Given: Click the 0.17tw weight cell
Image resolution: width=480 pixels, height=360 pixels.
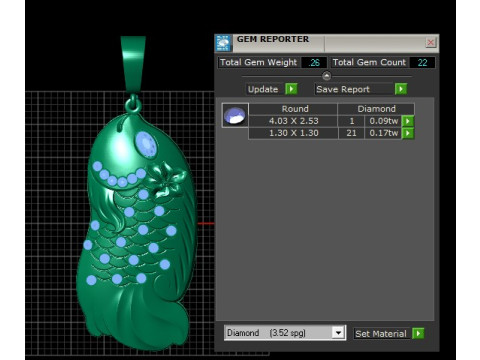Looking at the screenshot, I should pos(383,133).
